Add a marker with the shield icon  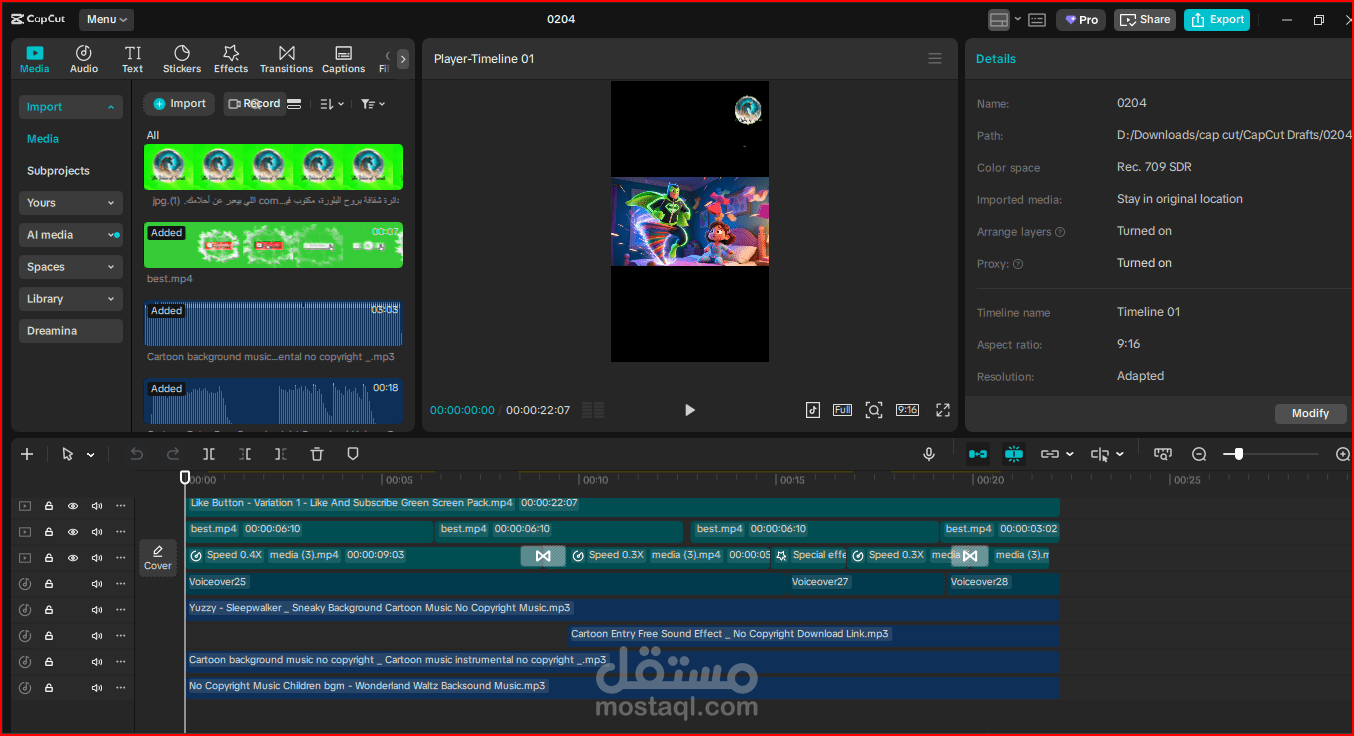click(x=352, y=454)
